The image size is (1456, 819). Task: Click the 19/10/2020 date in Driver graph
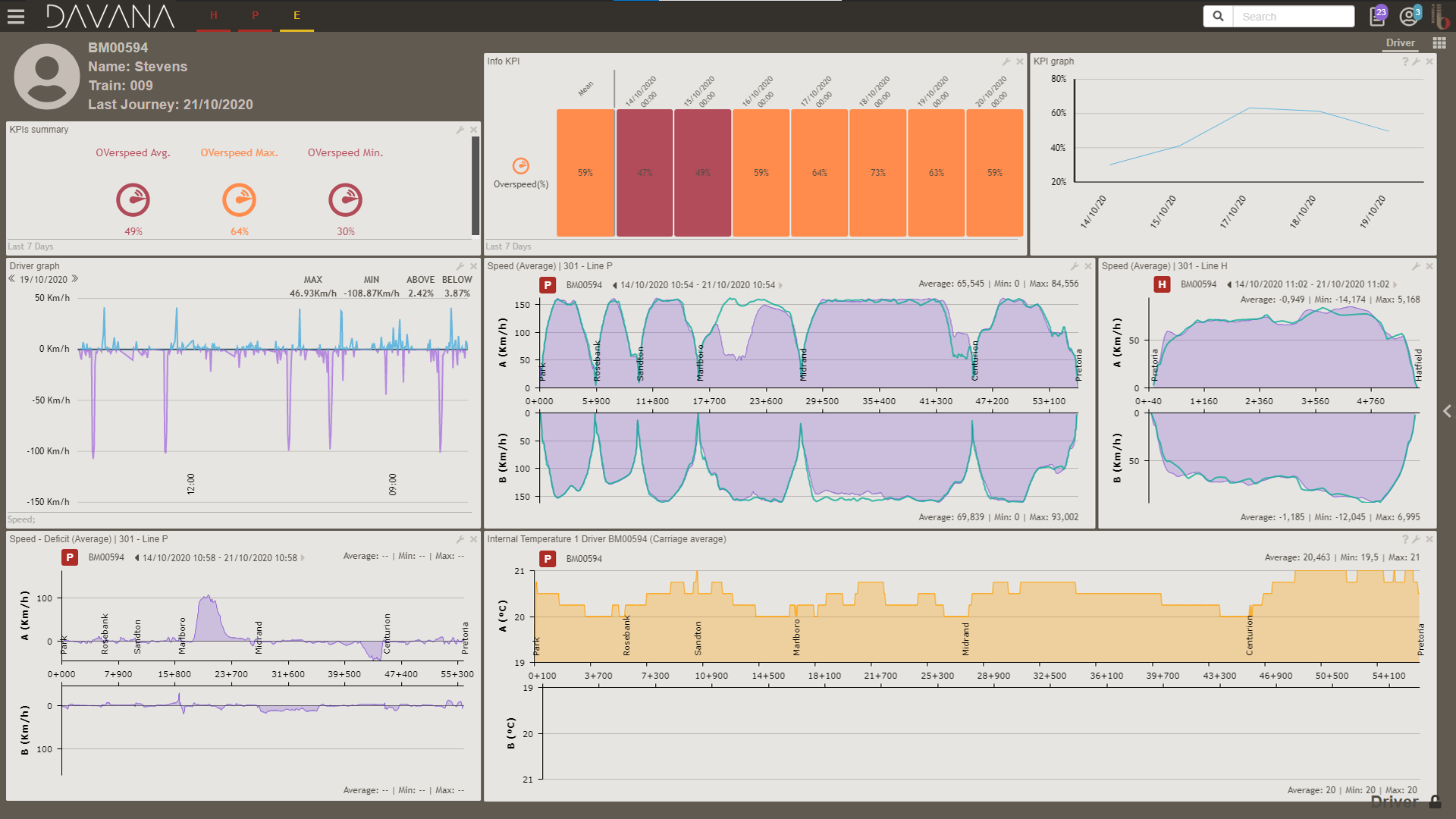point(43,279)
